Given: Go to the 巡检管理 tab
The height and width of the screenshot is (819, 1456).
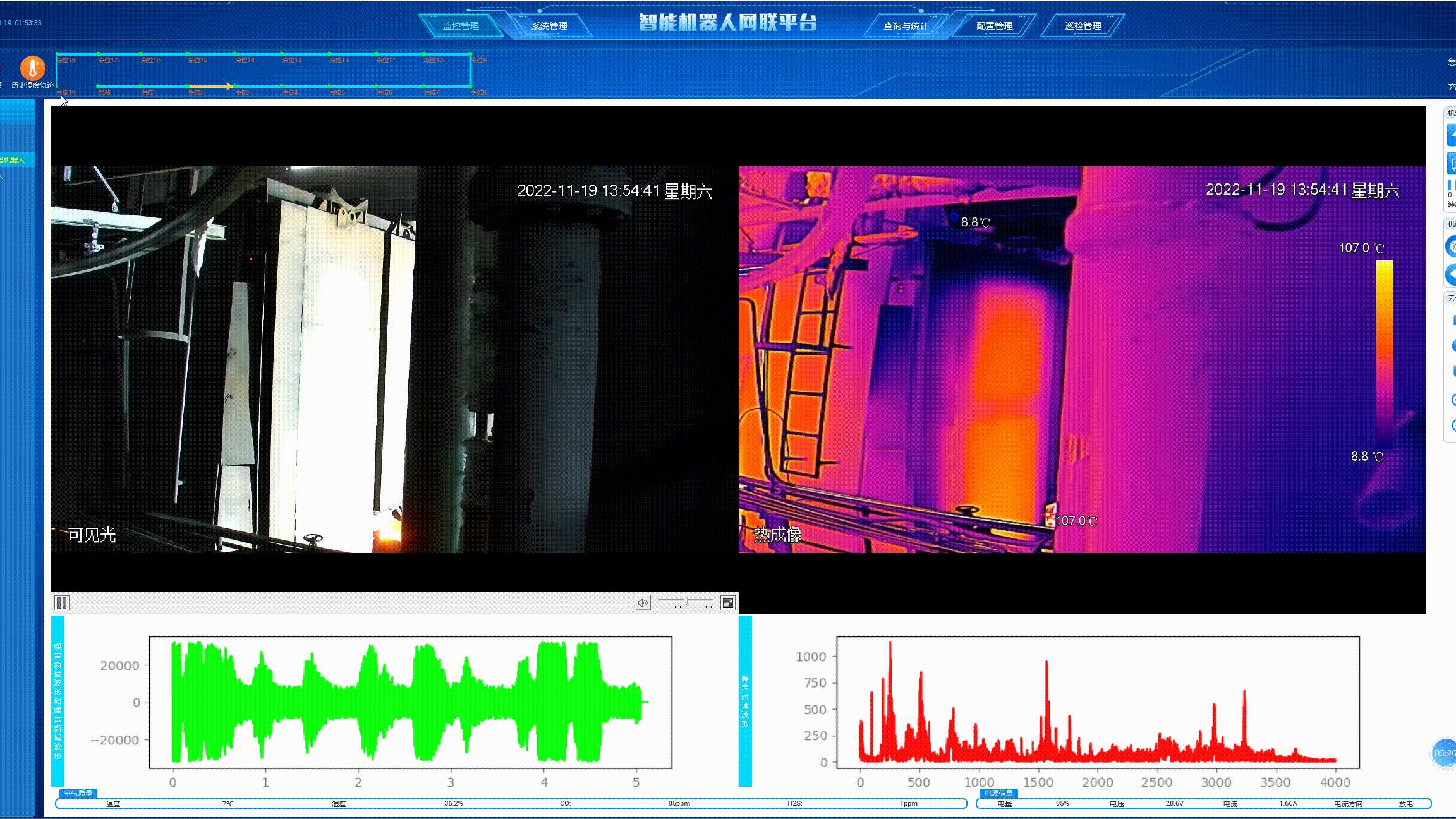Looking at the screenshot, I should click(x=1083, y=26).
